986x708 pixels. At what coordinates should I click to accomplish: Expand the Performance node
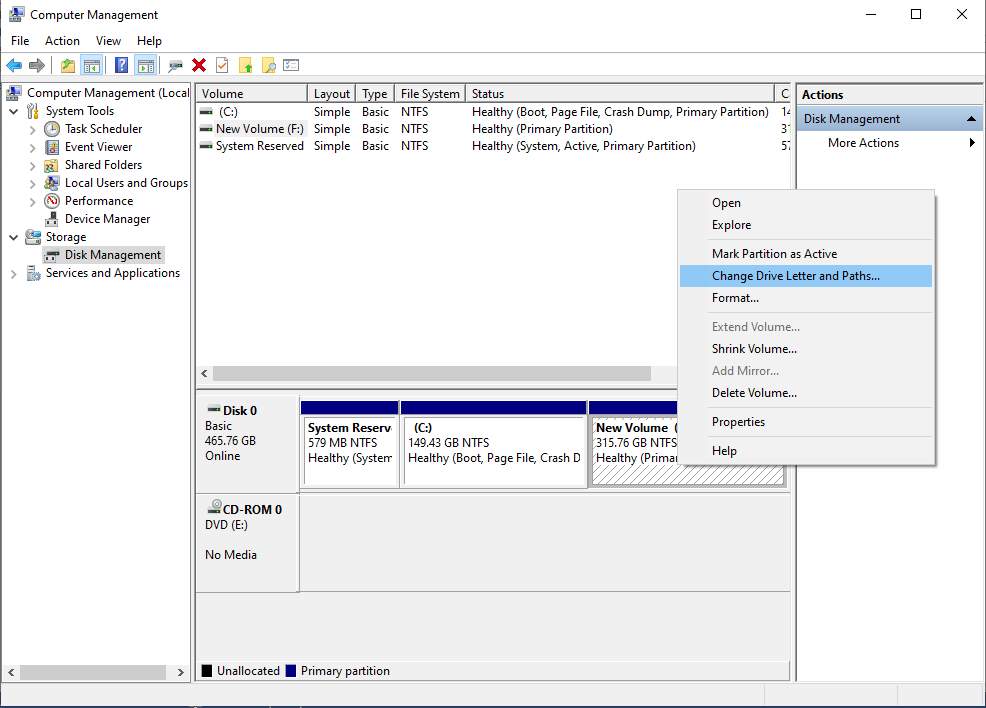[x=33, y=202]
